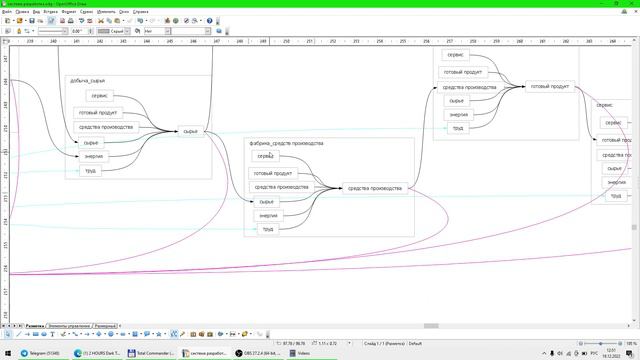Open Line properties pencil icon
Viewport: 640px width, 360px height.
[x=19, y=31]
